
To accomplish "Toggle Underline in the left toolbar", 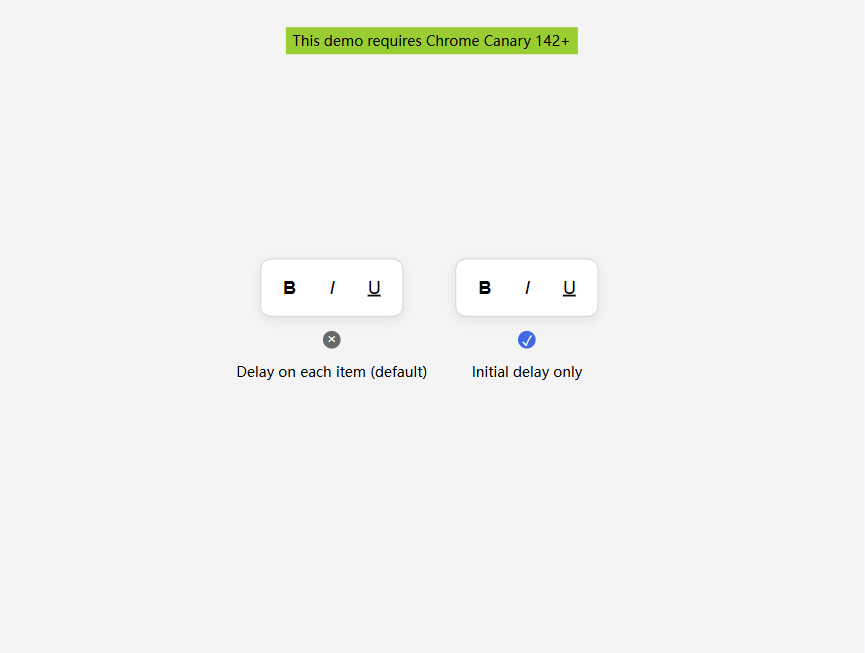I will 374,287.
